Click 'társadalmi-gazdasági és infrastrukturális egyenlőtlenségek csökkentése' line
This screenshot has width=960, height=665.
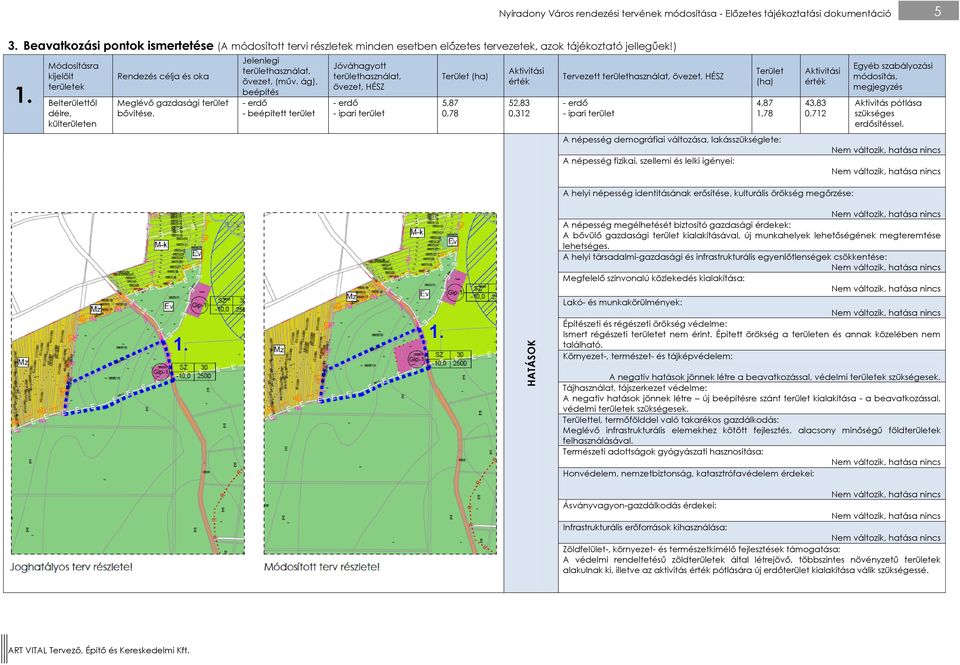724,257
